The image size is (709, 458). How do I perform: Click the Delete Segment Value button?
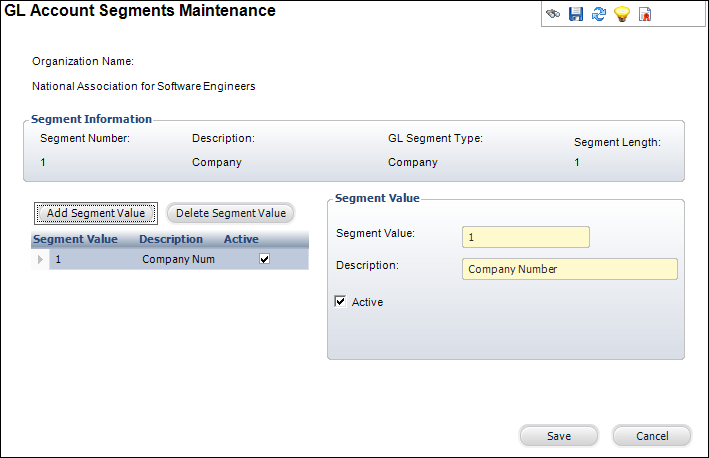(x=230, y=213)
